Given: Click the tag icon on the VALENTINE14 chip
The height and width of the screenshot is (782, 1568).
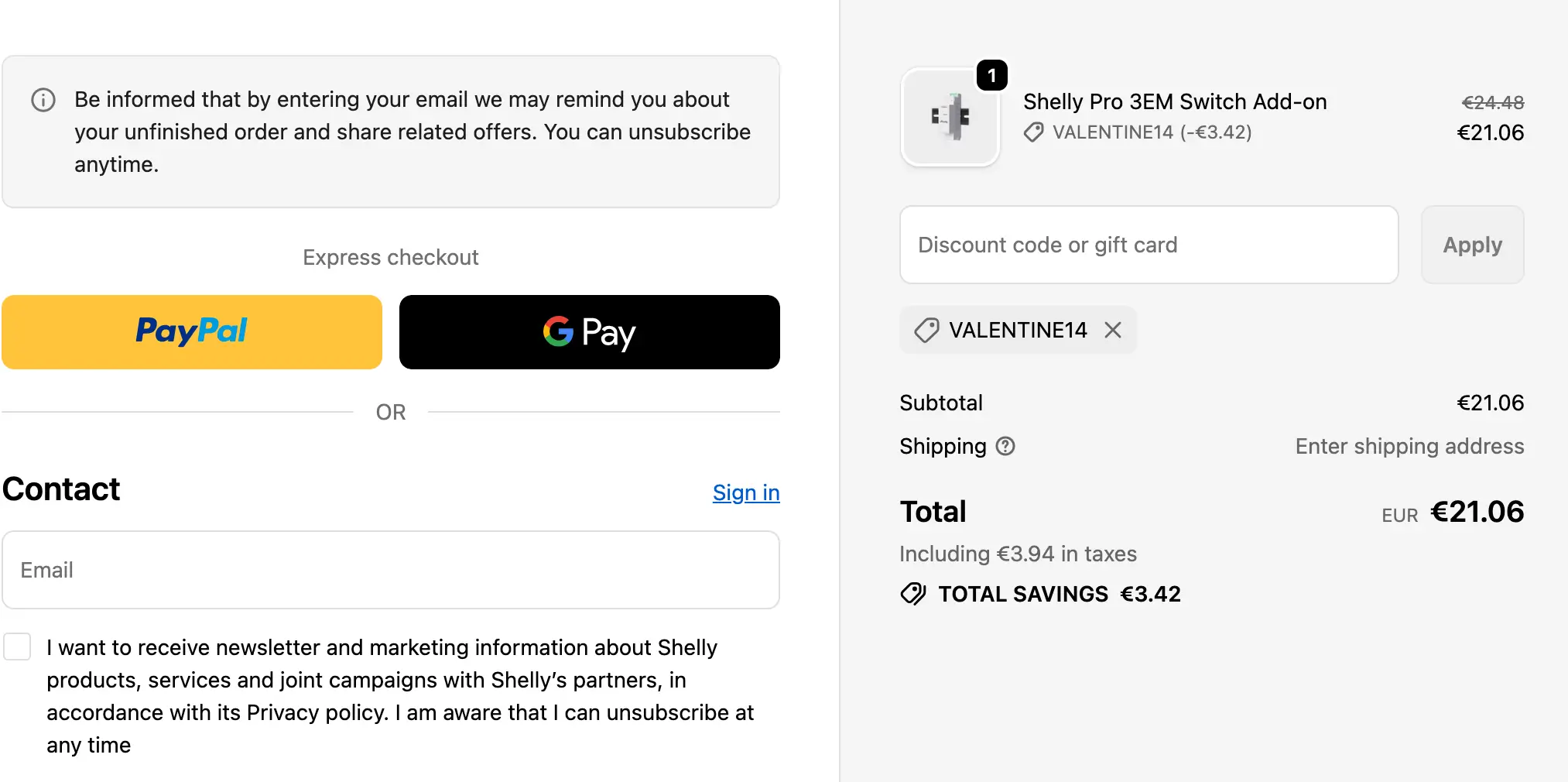Looking at the screenshot, I should click(x=926, y=331).
